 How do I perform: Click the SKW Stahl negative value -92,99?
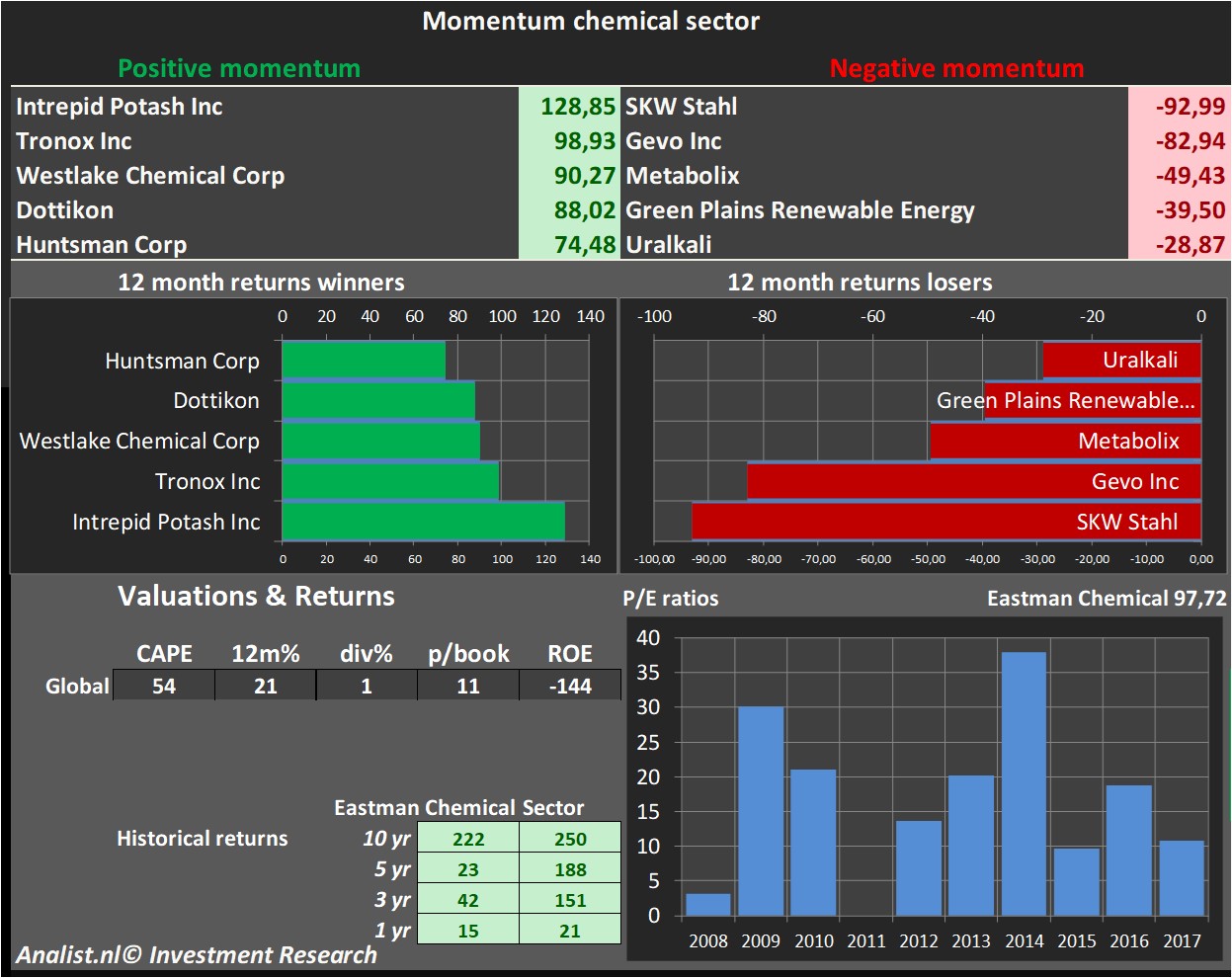[1190, 107]
